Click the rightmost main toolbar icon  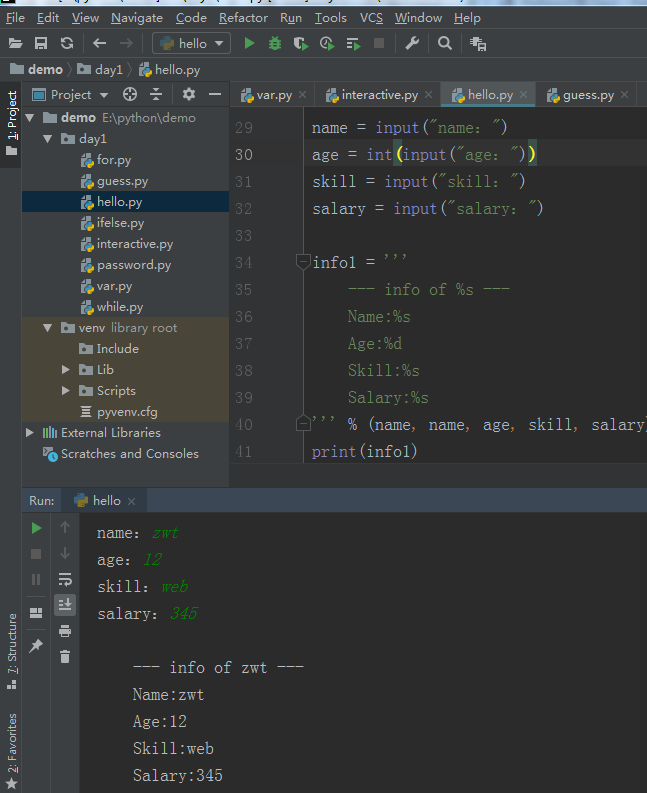[478, 44]
